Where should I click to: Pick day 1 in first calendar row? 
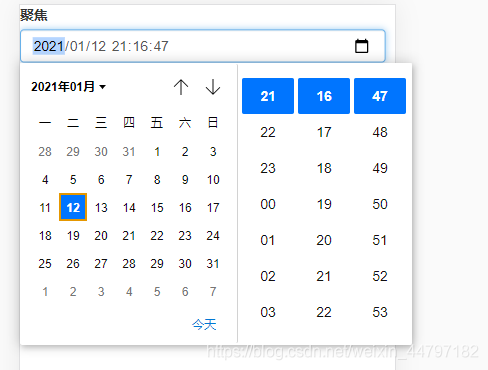157,151
